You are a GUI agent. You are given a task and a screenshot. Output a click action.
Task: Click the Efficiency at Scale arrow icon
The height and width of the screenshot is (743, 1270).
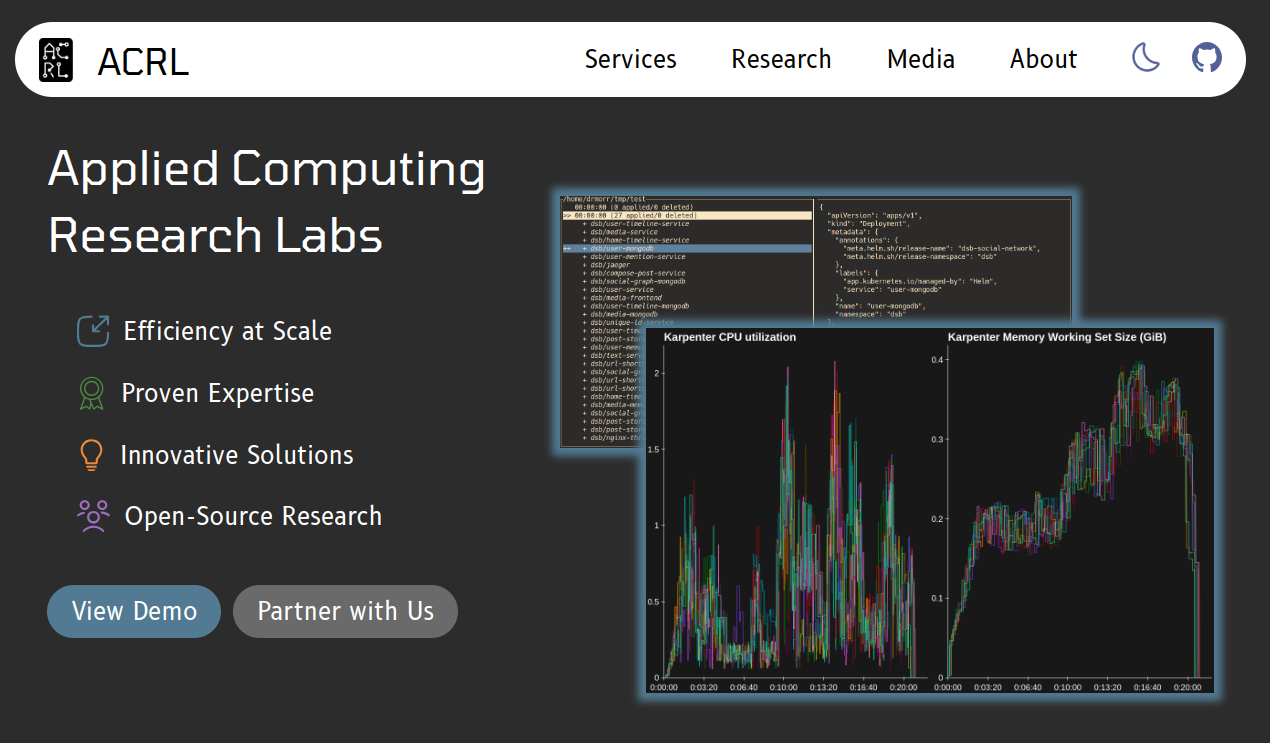click(93, 331)
